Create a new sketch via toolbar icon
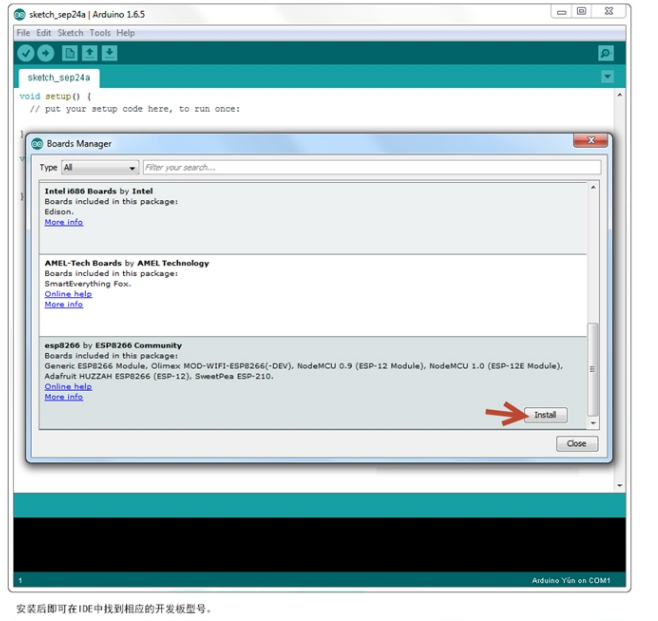This screenshot has width=658, height=621. click(x=70, y=53)
